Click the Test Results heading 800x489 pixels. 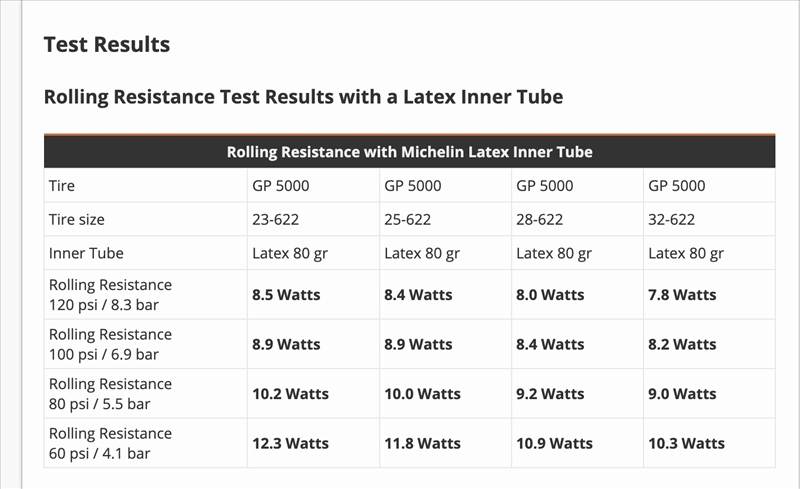(x=107, y=45)
